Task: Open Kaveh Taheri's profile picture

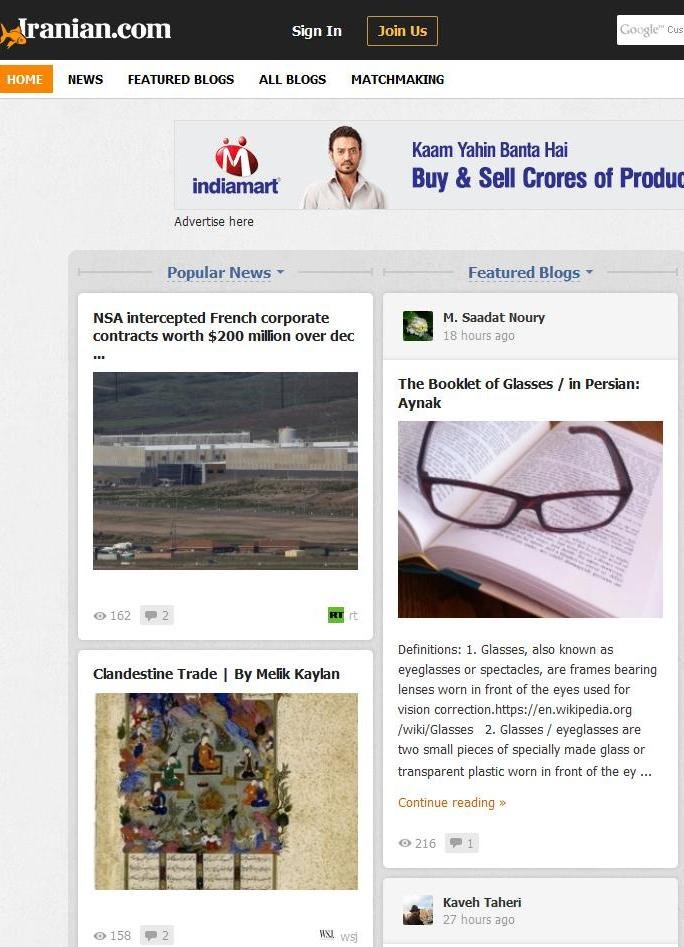Action: [x=418, y=910]
